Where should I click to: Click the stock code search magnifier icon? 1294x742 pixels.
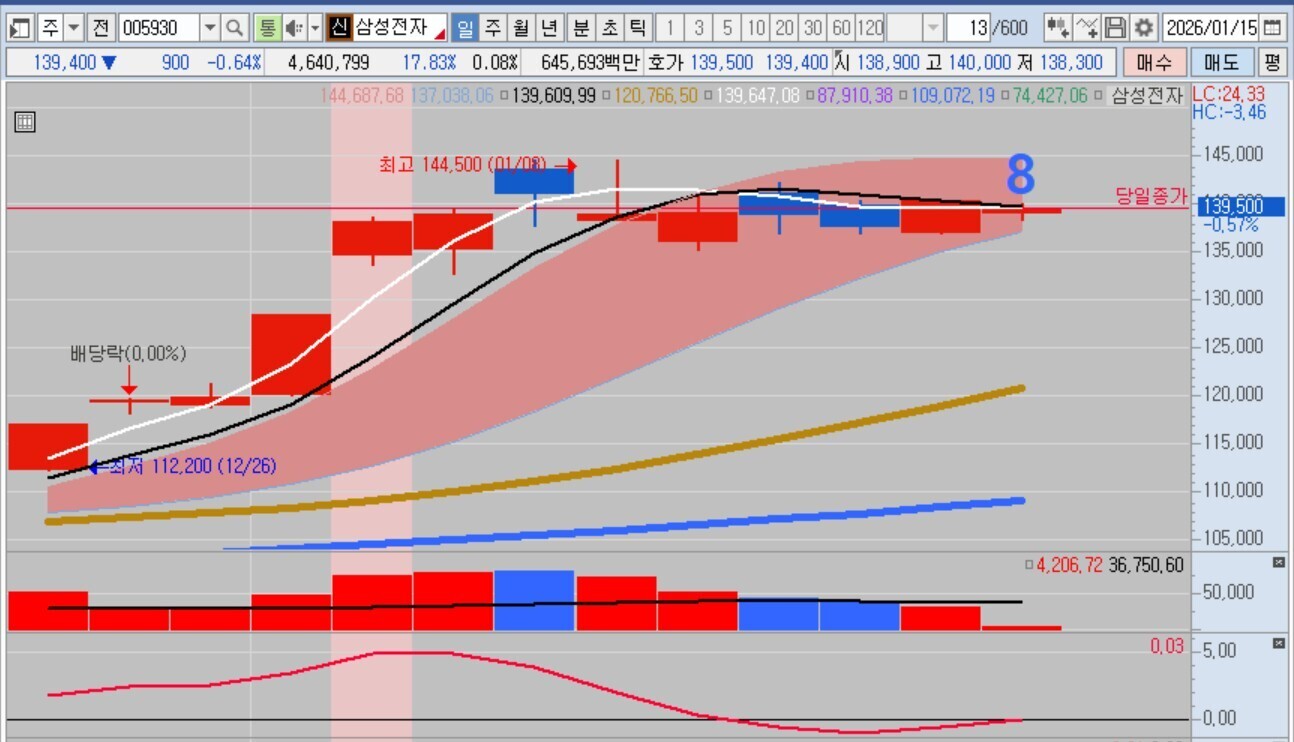pos(234,27)
